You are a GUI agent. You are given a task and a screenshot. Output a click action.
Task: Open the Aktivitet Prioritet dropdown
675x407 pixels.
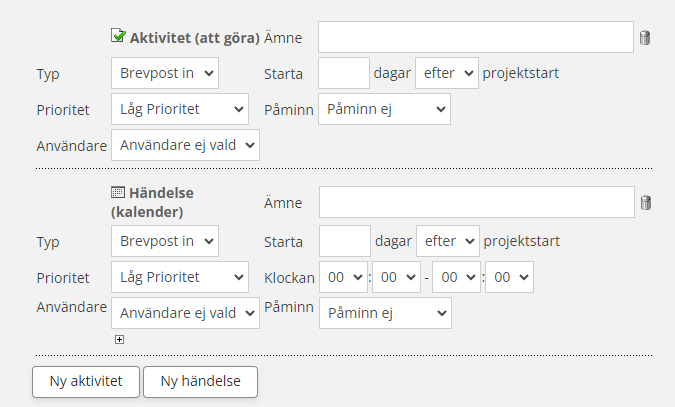pyautogui.click(x=179, y=109)
